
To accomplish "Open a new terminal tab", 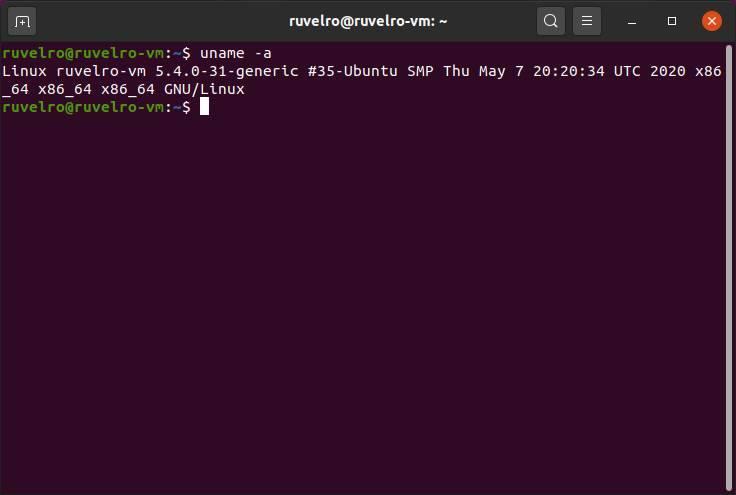I will click(x=22, y=22).
